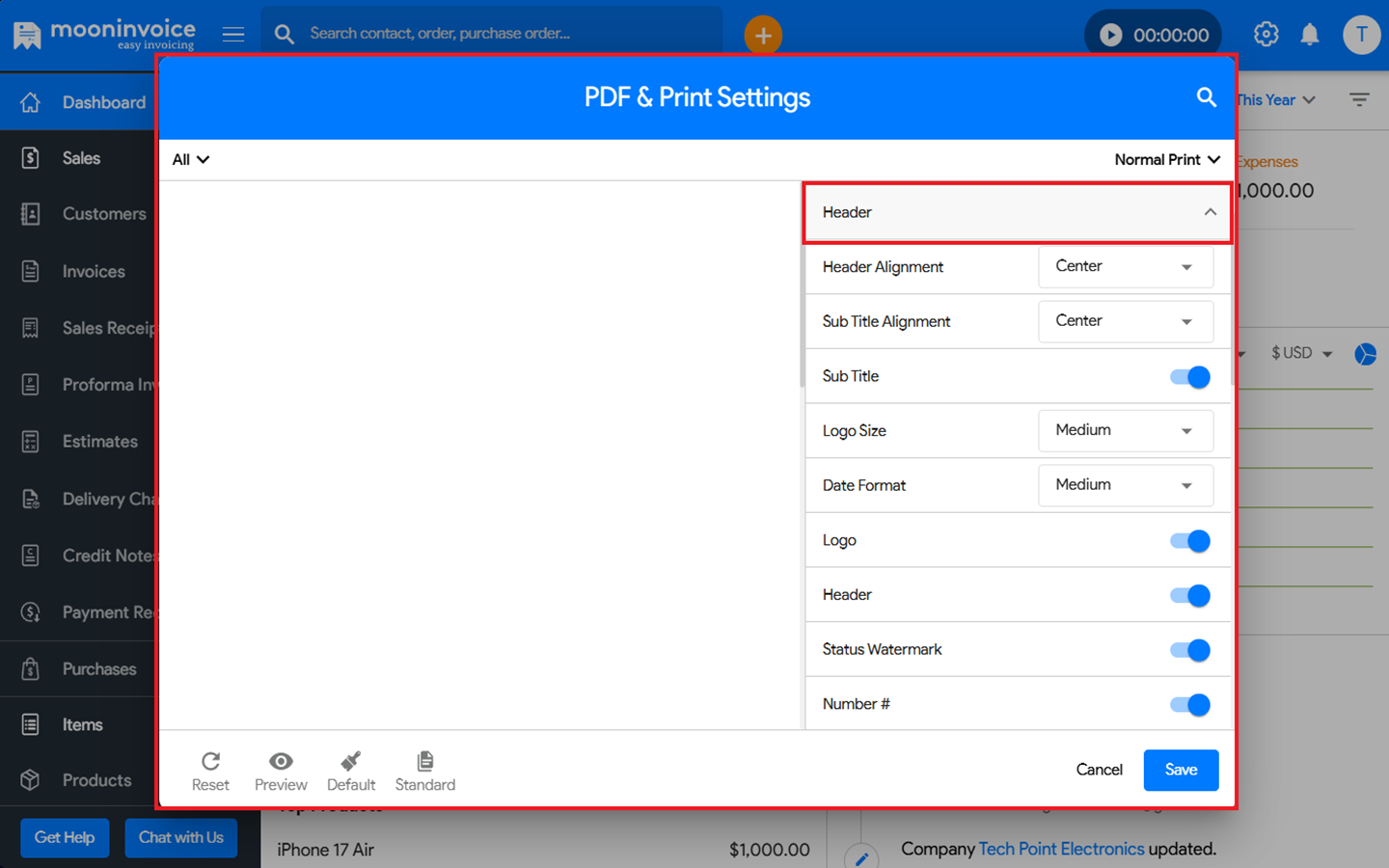Open Preview with the eye icon
The height and width of the screenshot is (868, 1389).
(x=281, y=762)
